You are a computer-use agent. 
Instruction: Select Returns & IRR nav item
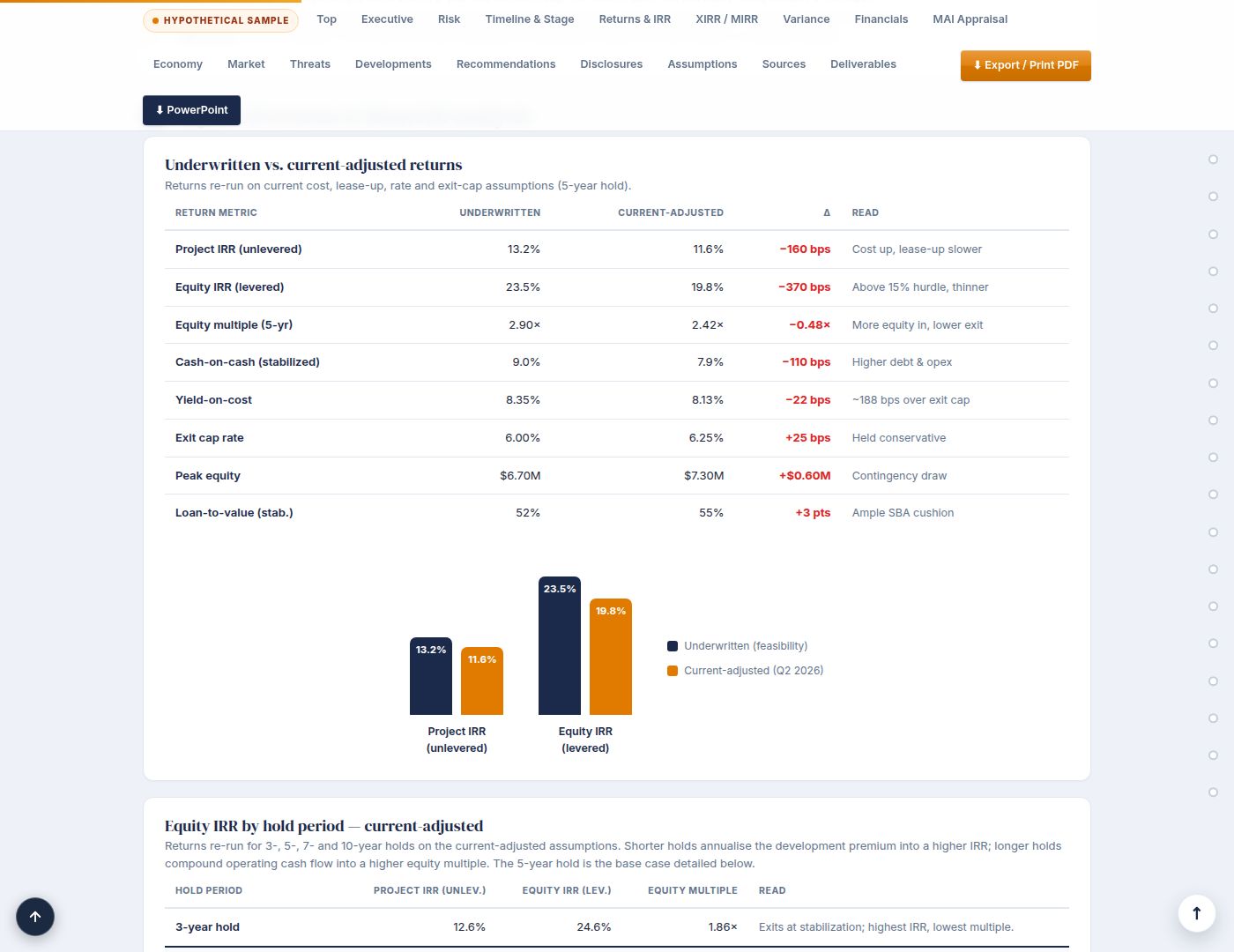tap(635, 19)
